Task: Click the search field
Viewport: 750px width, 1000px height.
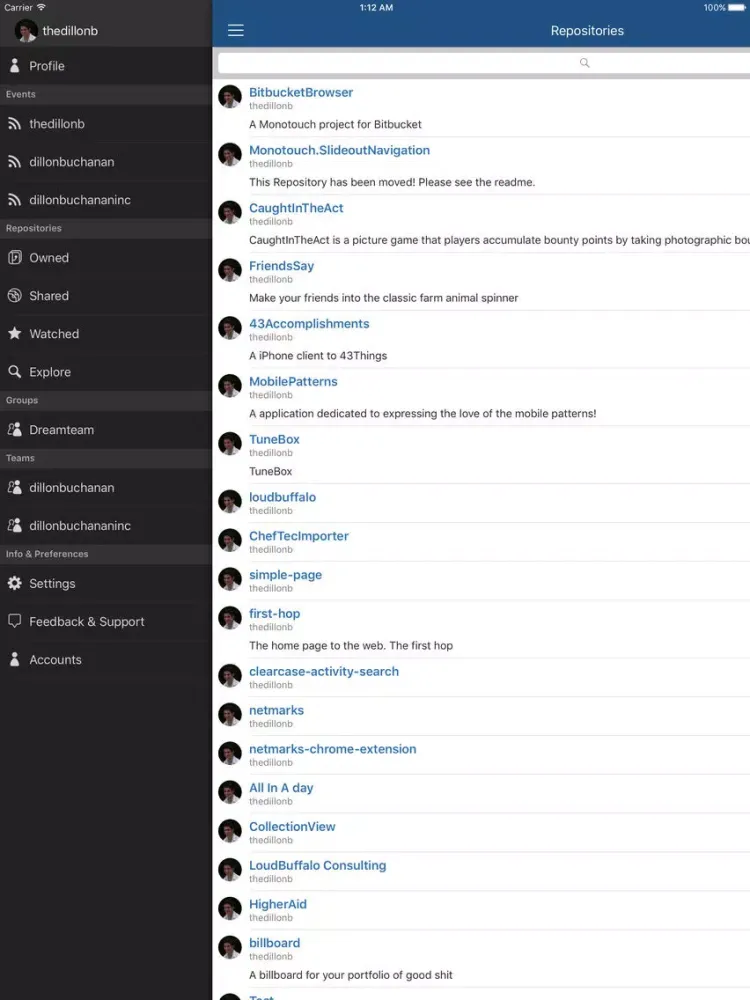Action: pos(484,62)
